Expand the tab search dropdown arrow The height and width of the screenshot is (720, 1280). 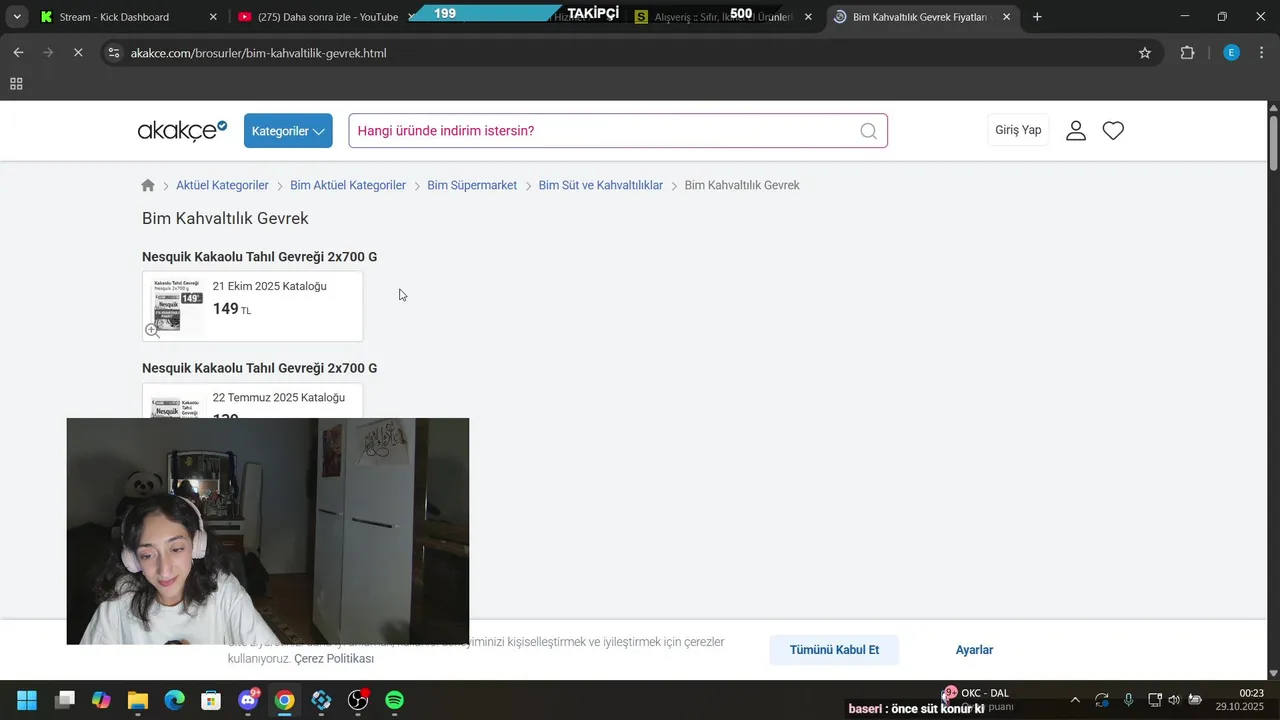pyautogui.click(x=17, y=17)
